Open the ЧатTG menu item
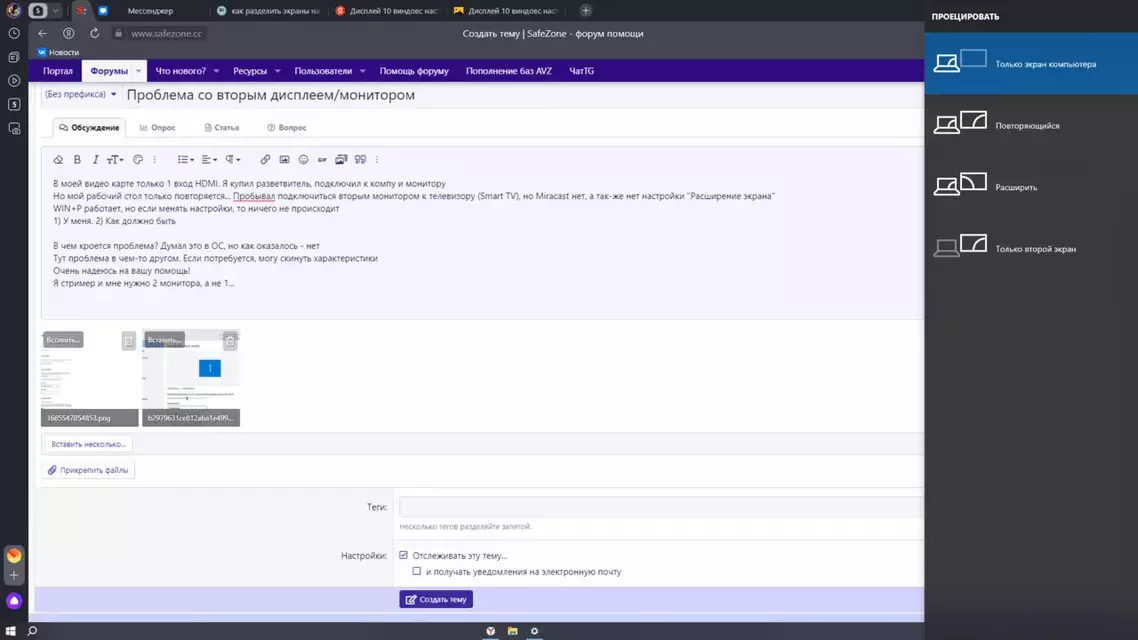The image size is (1138, 640). coord(581,71)
